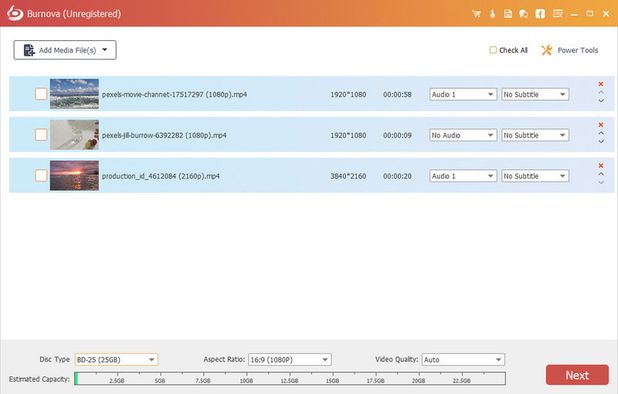This screenshot has width=618, height=394.
Task: Open Audio 1 dropdown for production_id_4612084
Action: (x=463, y=176)
